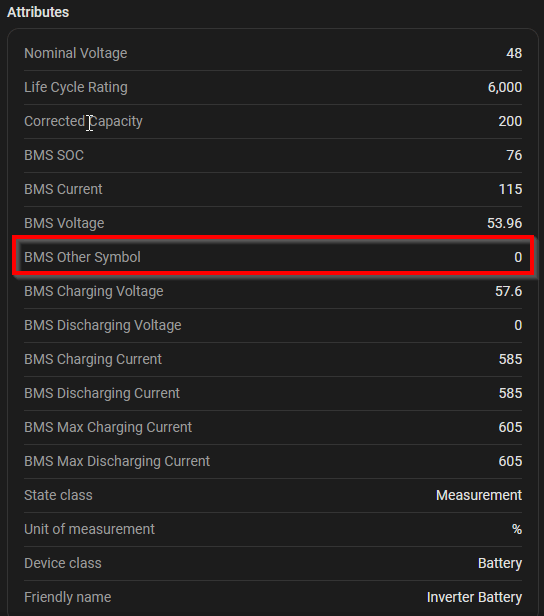Click the BMS Charging Current value 585
This screenshot has height=616, width=544.
(510, 359)
